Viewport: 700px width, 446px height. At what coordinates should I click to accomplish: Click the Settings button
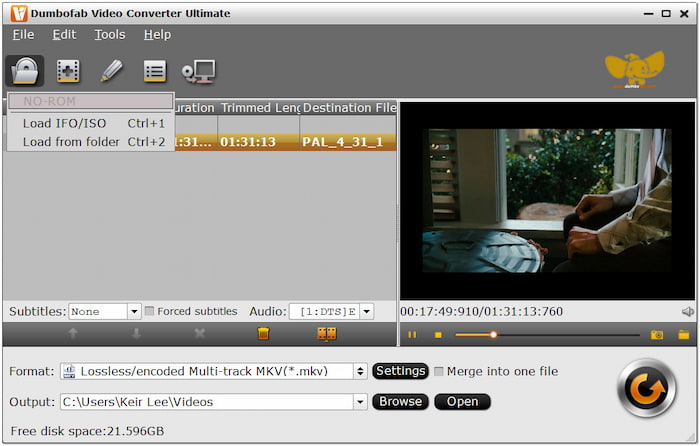[x=400, y=371]
